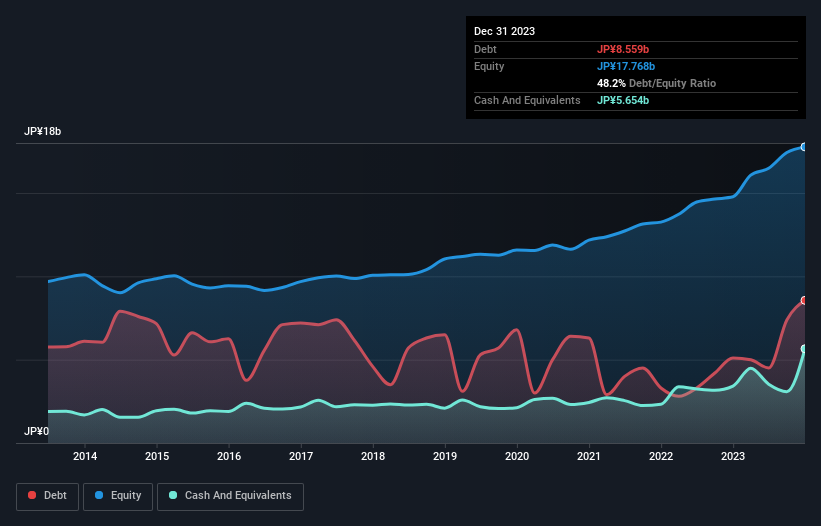The height and width of the screenshot is (526, 821).
Task: Click the Debt value JP¥8.559b in tooltip
Action: [623, 49]
